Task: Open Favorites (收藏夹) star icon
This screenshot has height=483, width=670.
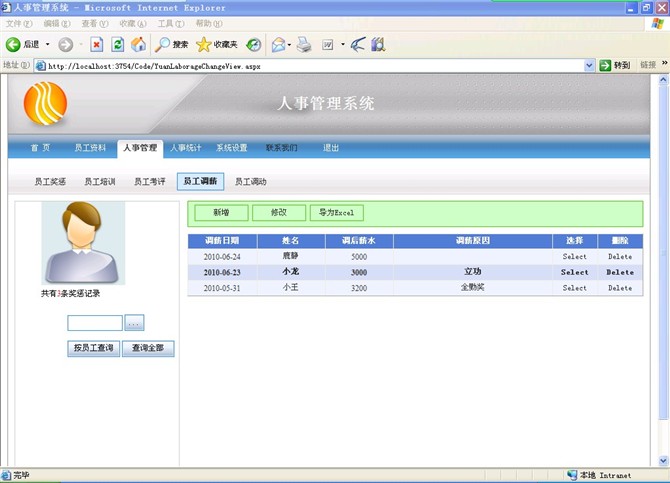Action: [x=203, y=44]
